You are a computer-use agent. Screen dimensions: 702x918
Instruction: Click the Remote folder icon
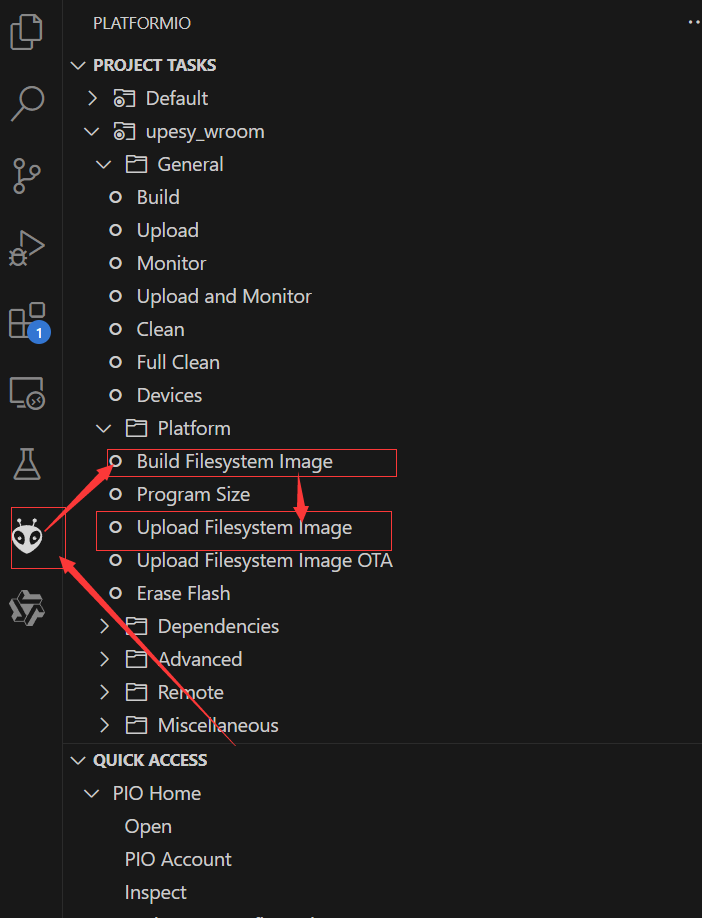pos(136,693)
